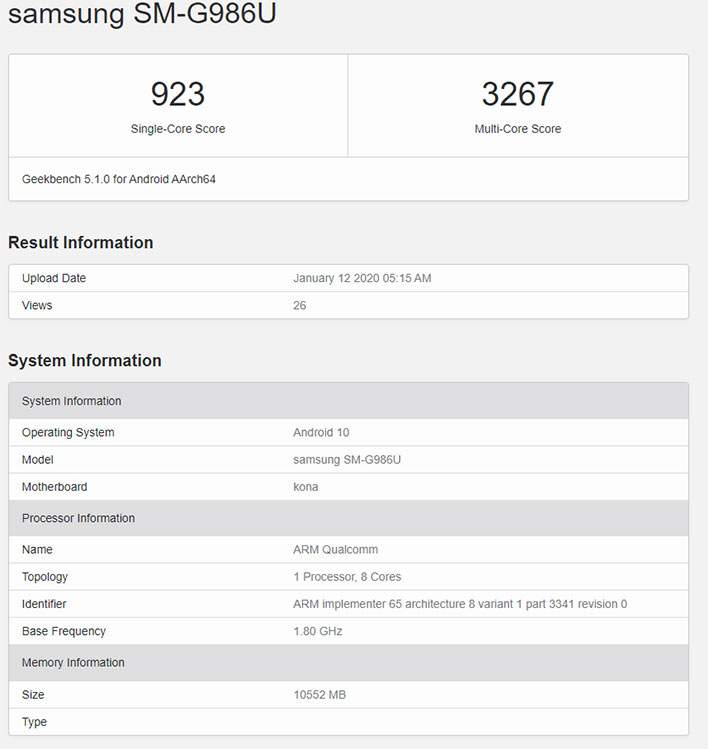The image size is (708, 749).
Task: Select the kona motherboard value
Action: point(306,487)
